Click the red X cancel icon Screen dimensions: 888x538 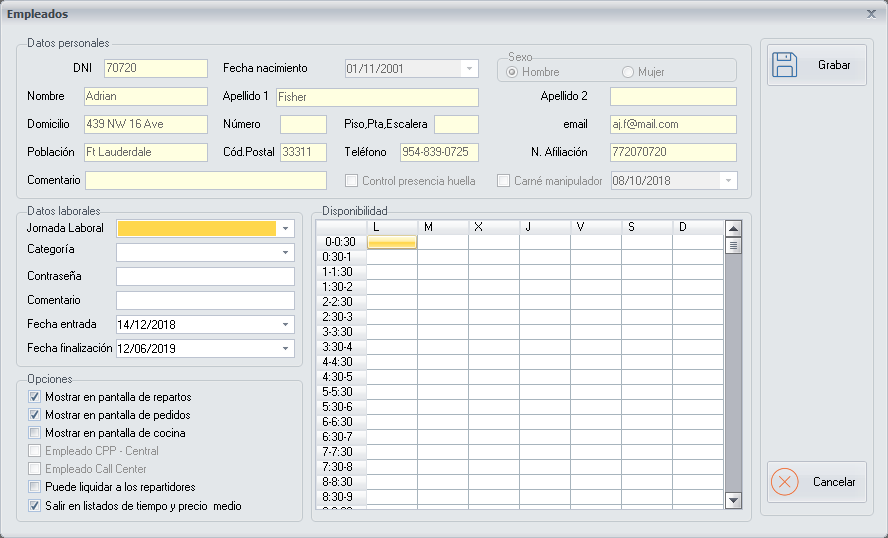pos(785,482)
